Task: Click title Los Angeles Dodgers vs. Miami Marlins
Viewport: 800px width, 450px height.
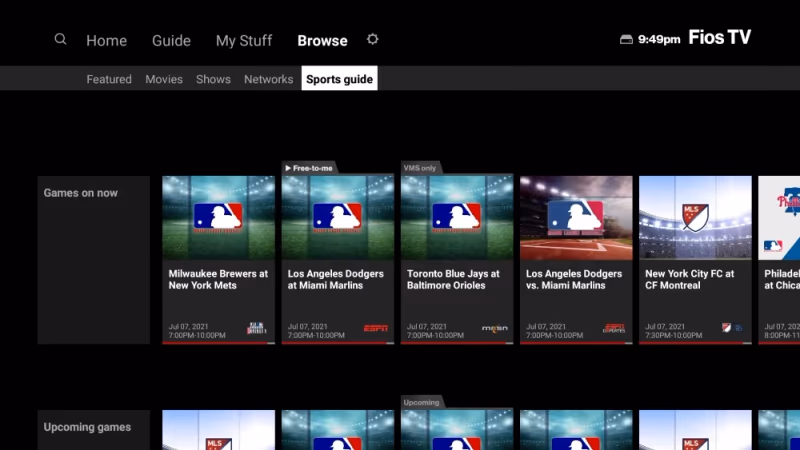Action: 574,280
